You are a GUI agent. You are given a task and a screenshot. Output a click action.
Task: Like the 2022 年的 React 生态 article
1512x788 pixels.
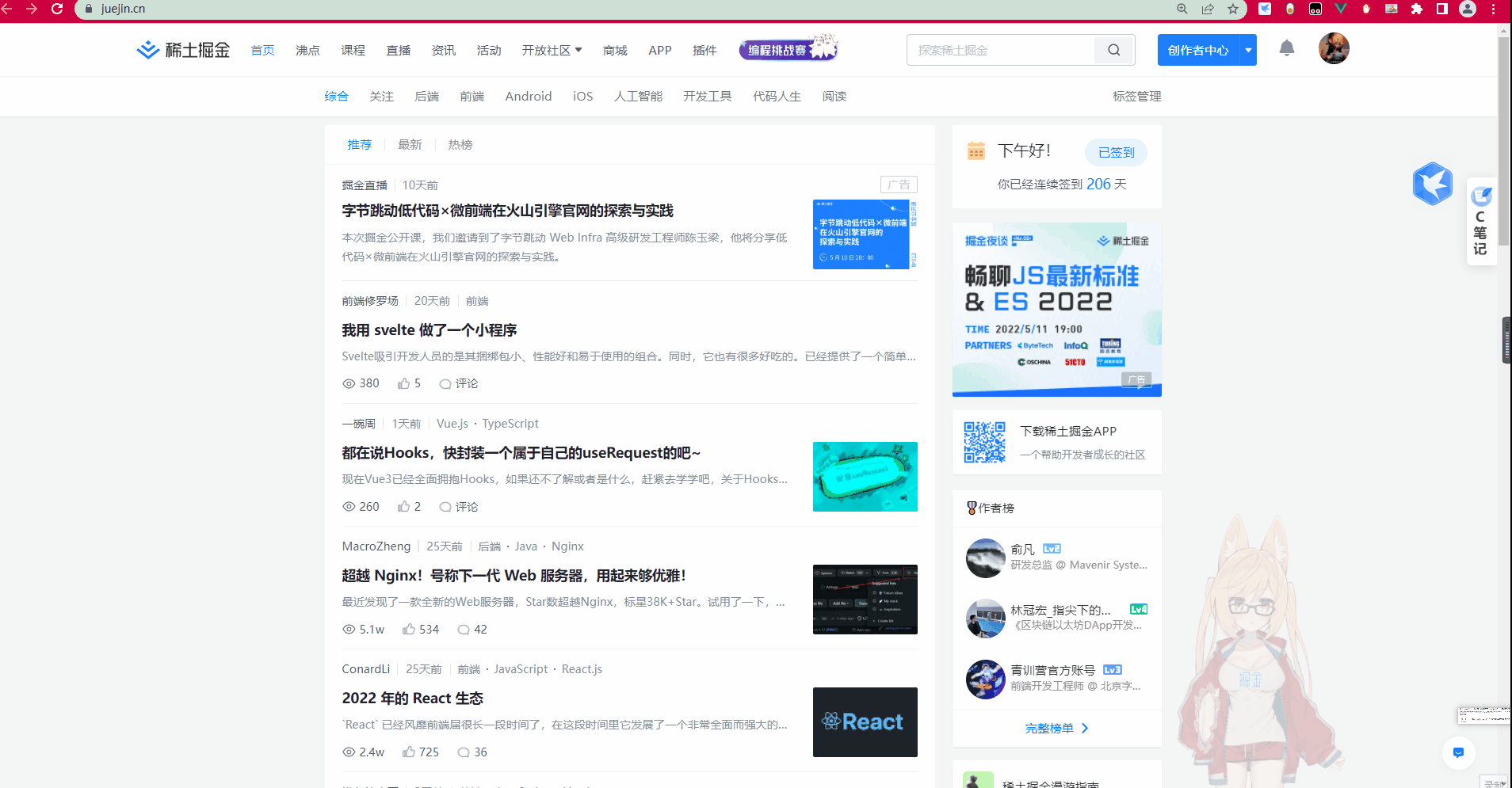[420, 752]
